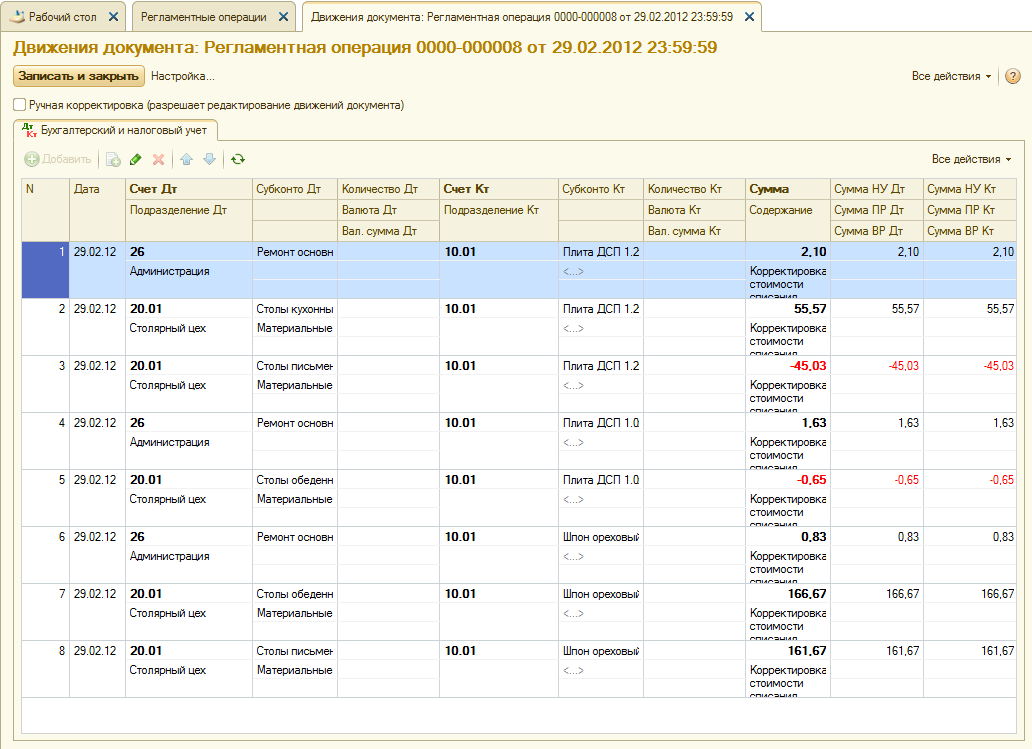Image resolution: width=1032 pixels, height=749 pixels.
Task: Click the Сумма column header
Action: click(787, 189)
